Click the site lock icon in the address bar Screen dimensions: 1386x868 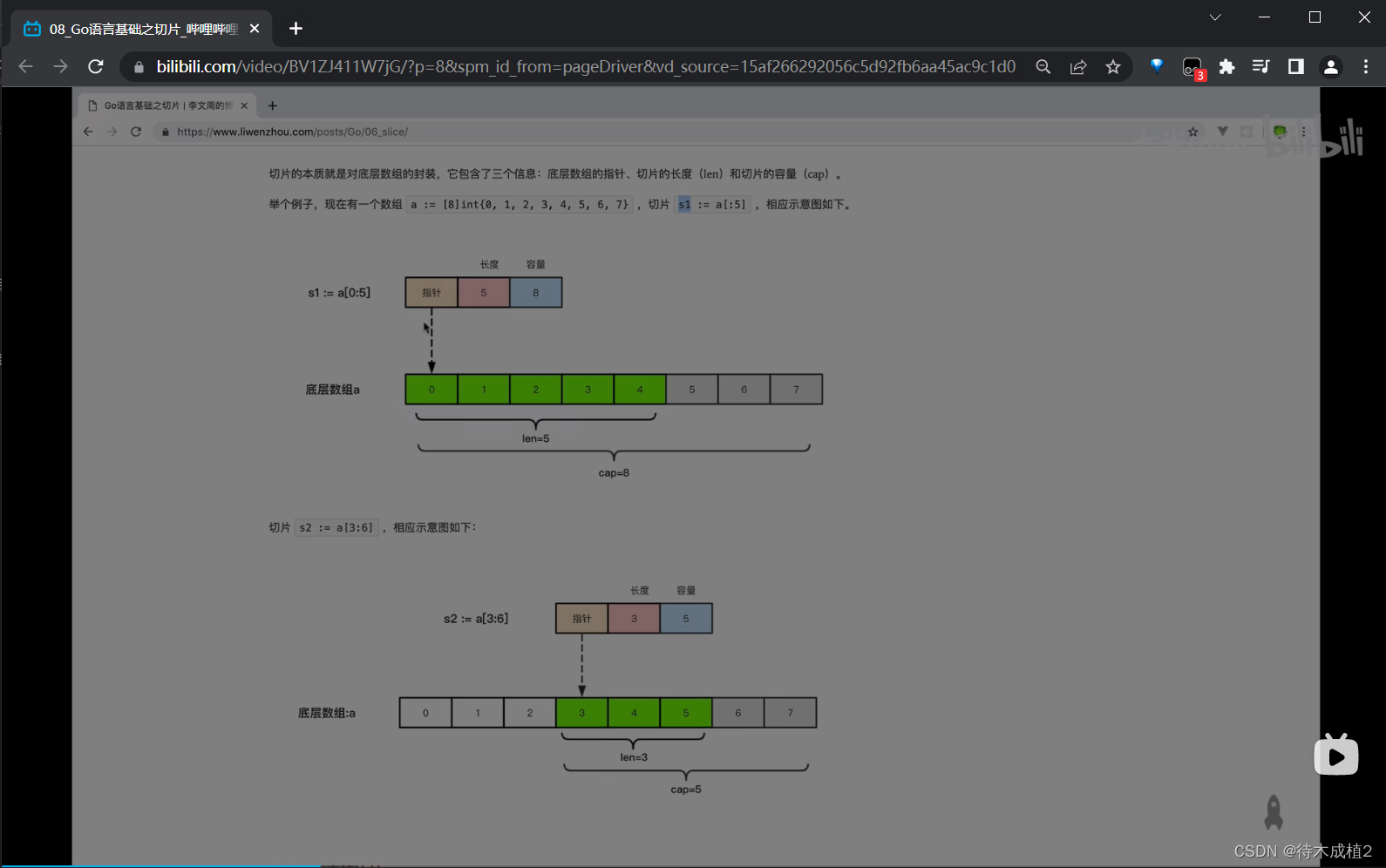[139, 67]
